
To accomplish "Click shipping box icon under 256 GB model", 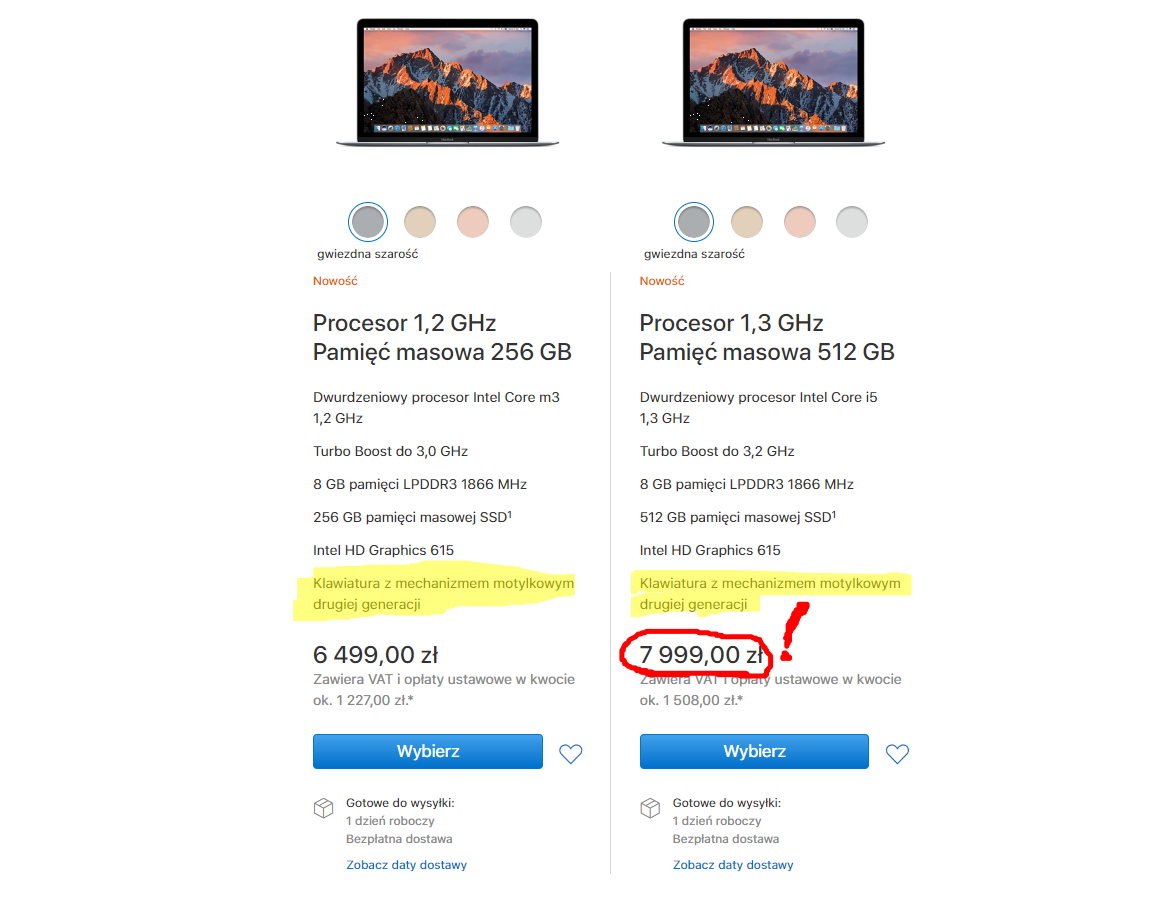I will click(323, 808).
